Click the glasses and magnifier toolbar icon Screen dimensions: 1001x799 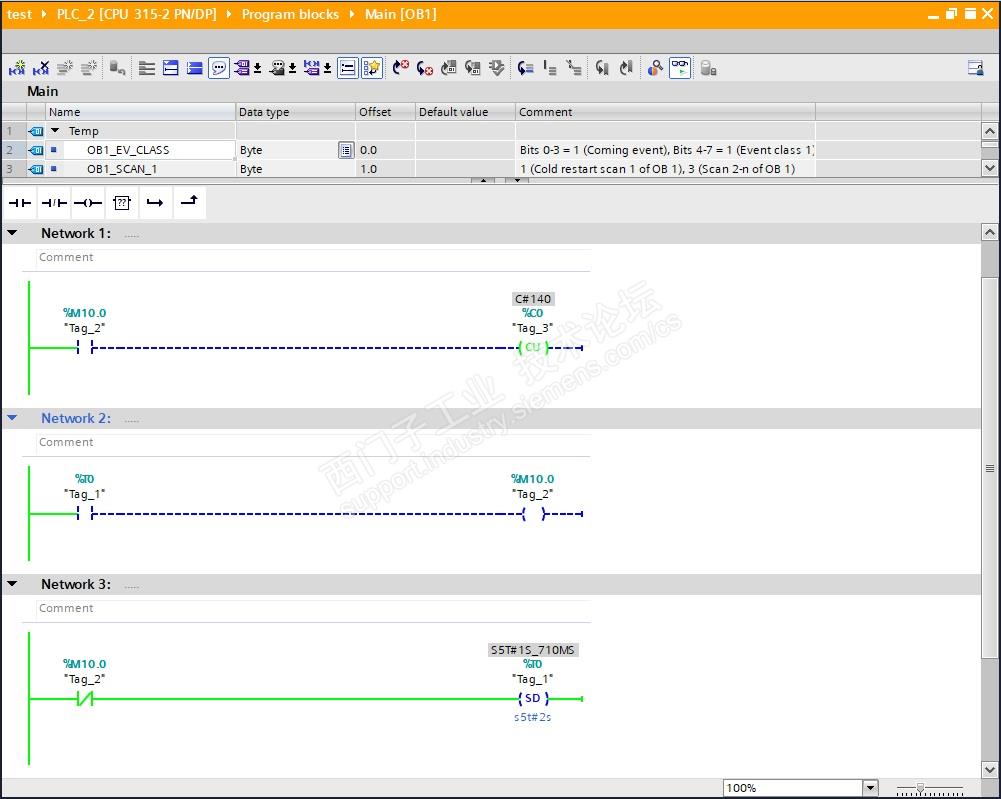(x=655, y=68)
